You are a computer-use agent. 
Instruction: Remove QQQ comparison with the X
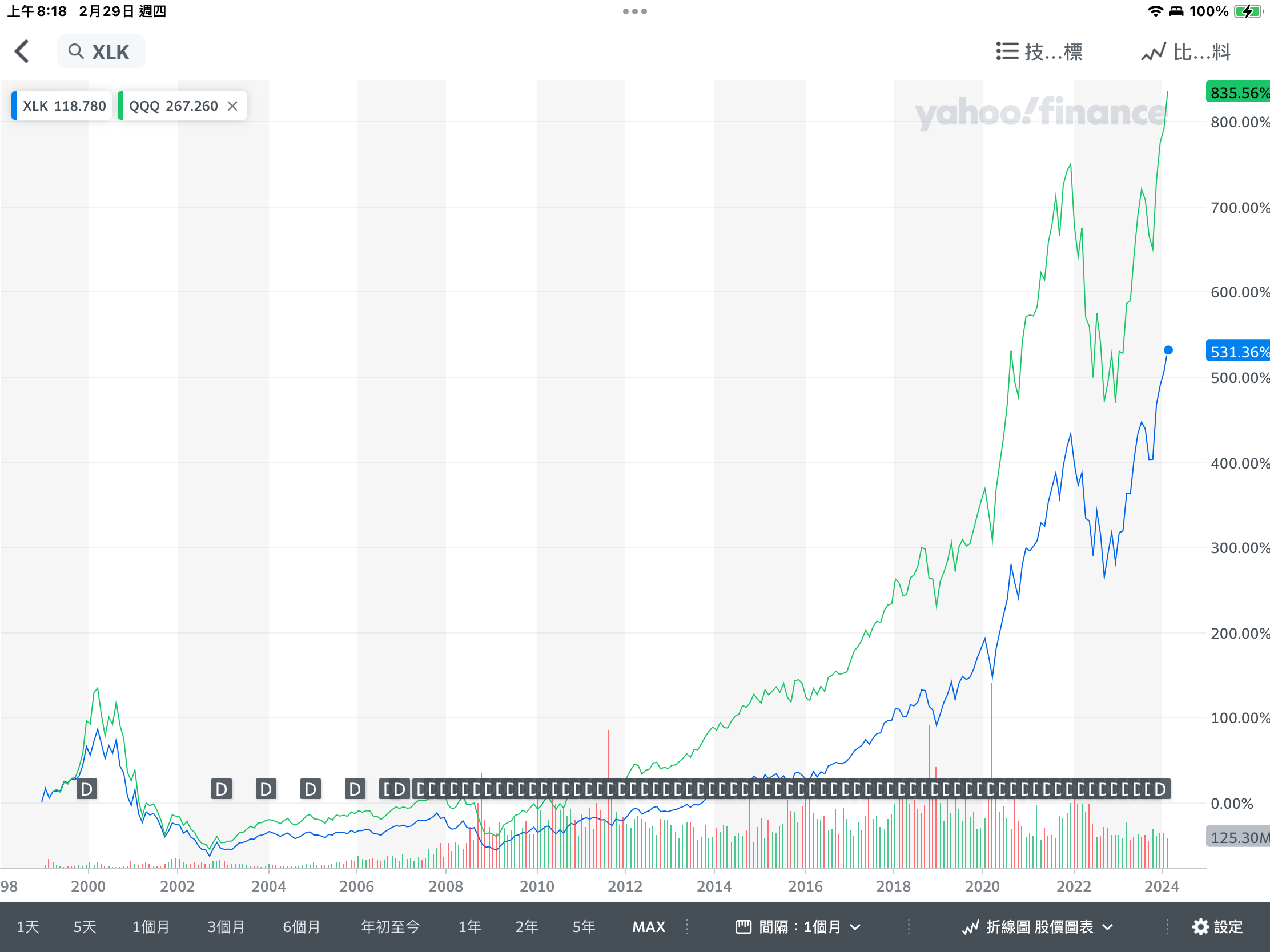[232, 106]
